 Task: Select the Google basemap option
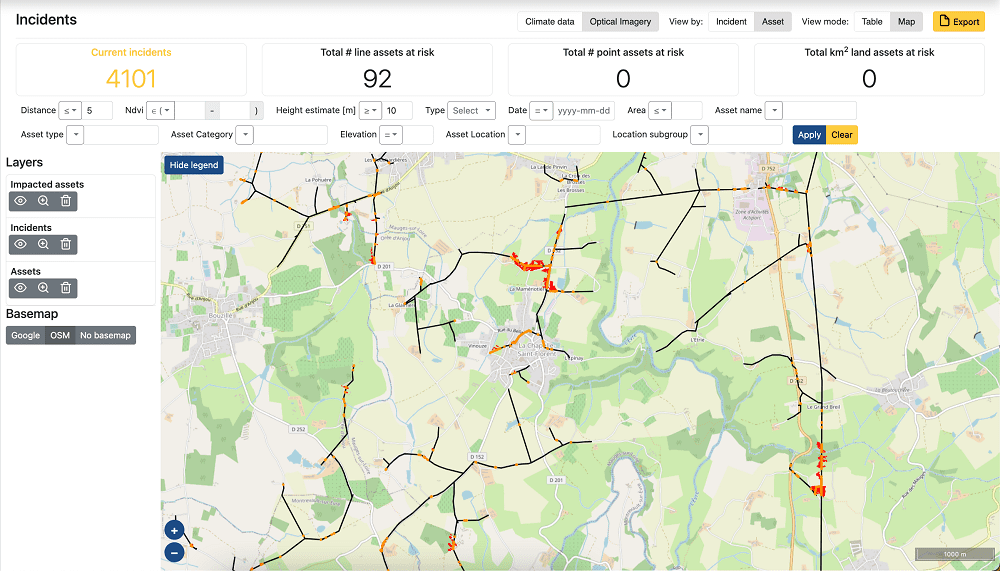pos(26,335)
